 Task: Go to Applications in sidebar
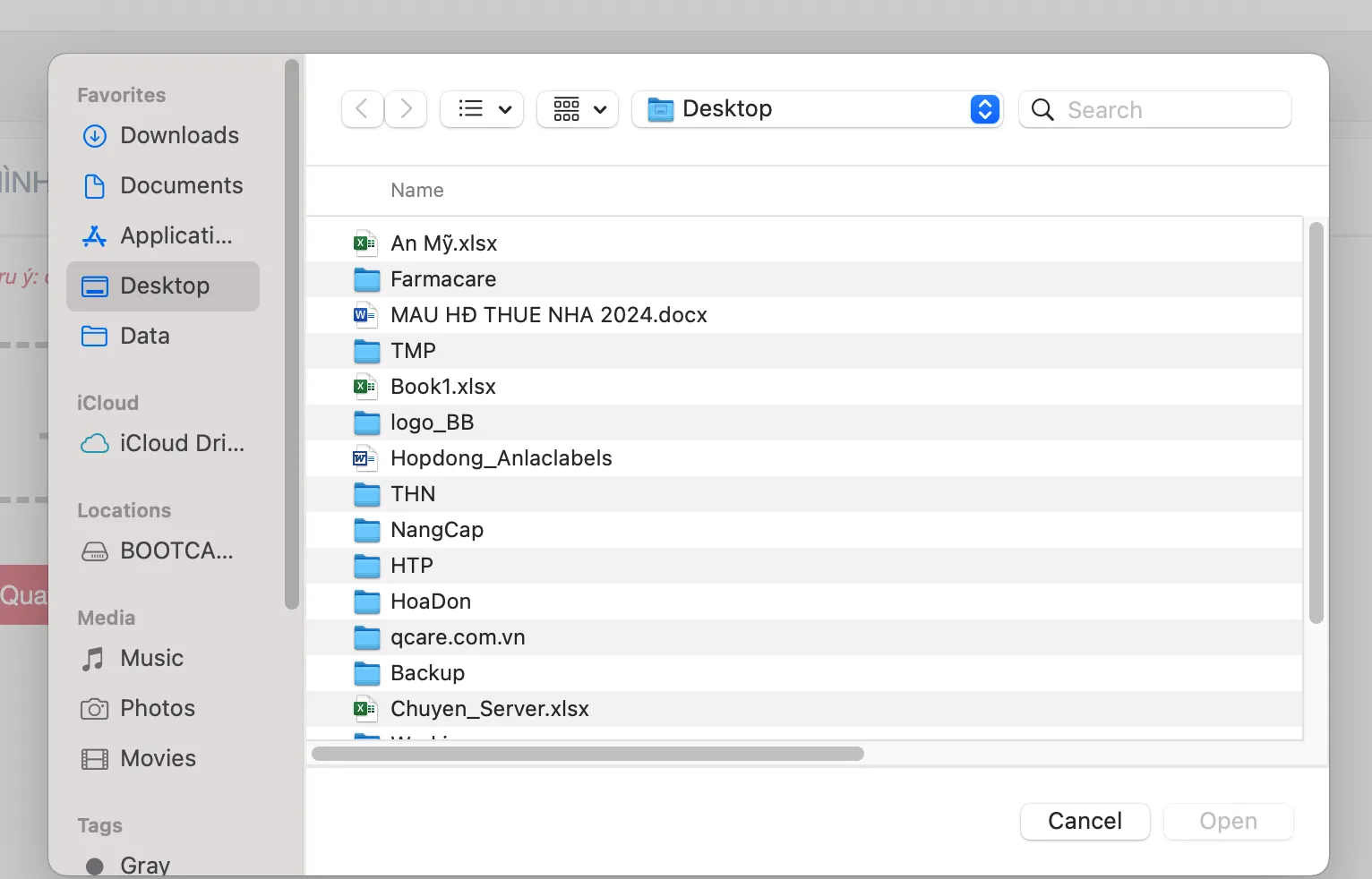click(176, 235)
